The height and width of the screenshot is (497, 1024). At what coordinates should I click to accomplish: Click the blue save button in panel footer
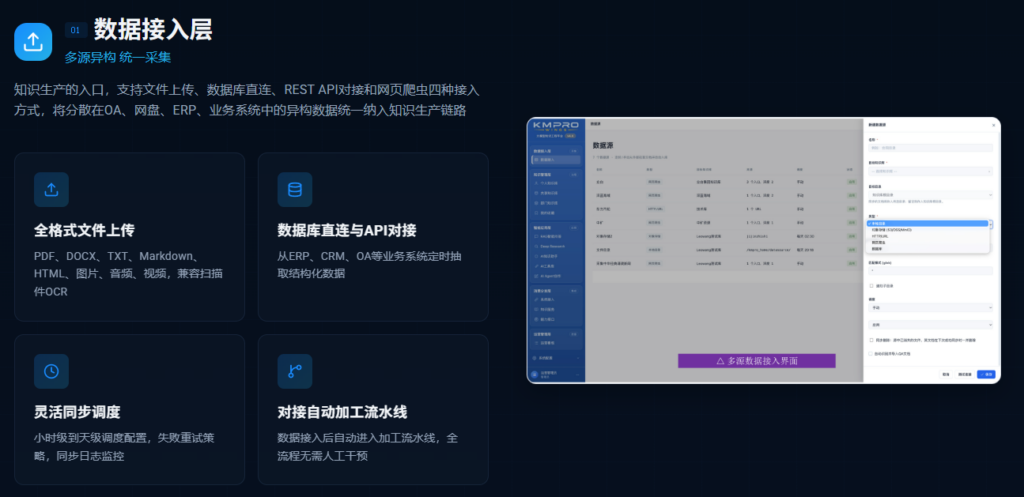pyautogui.click(x=986, y=374)
